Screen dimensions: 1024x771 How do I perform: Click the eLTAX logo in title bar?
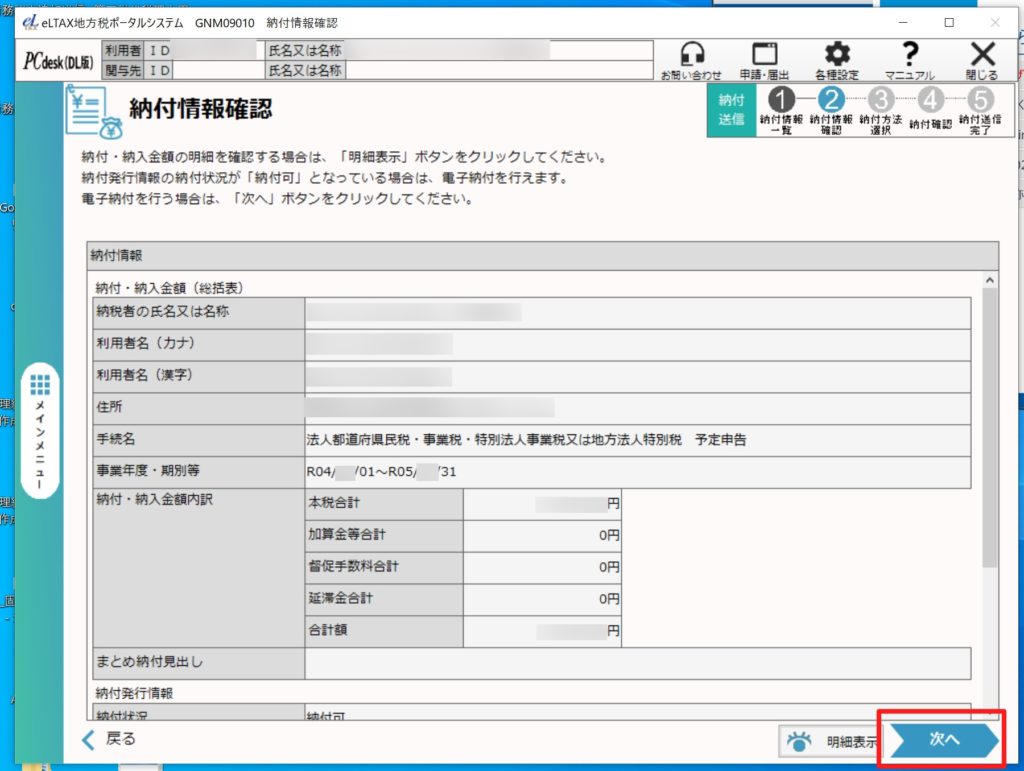point(28,22)
